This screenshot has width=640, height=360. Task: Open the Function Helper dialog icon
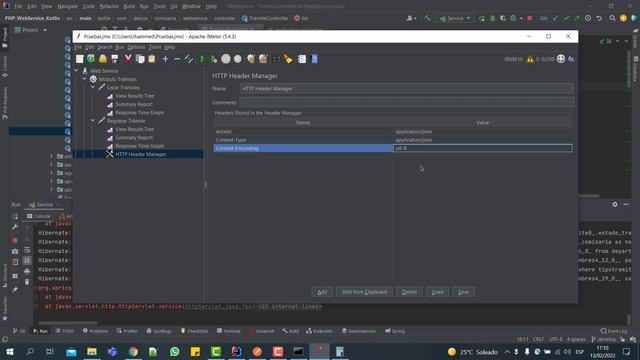tap(302, 59)
